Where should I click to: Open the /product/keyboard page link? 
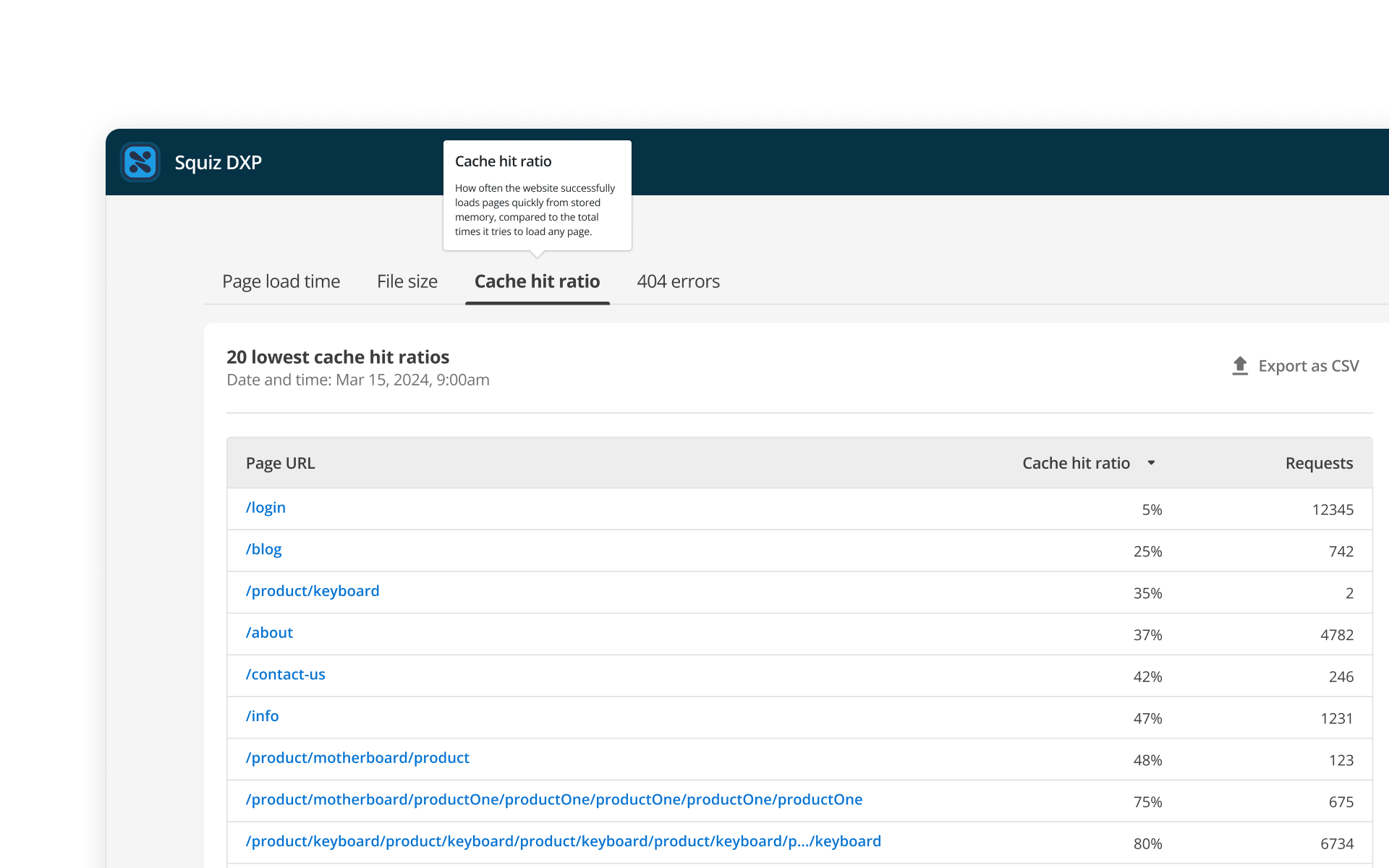[x=312, y=591]
